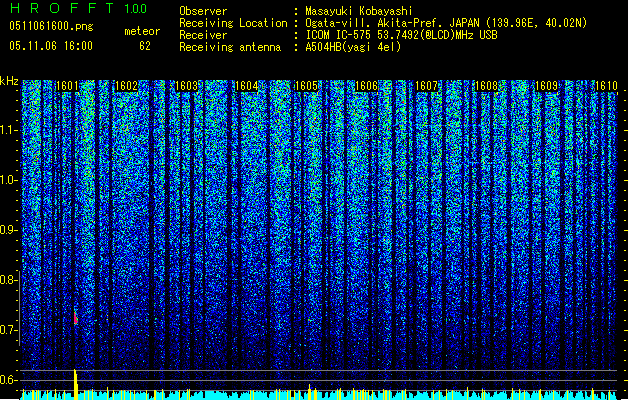
Task: Select the filename 0511061600.png
Action: (x=51, y=26)
